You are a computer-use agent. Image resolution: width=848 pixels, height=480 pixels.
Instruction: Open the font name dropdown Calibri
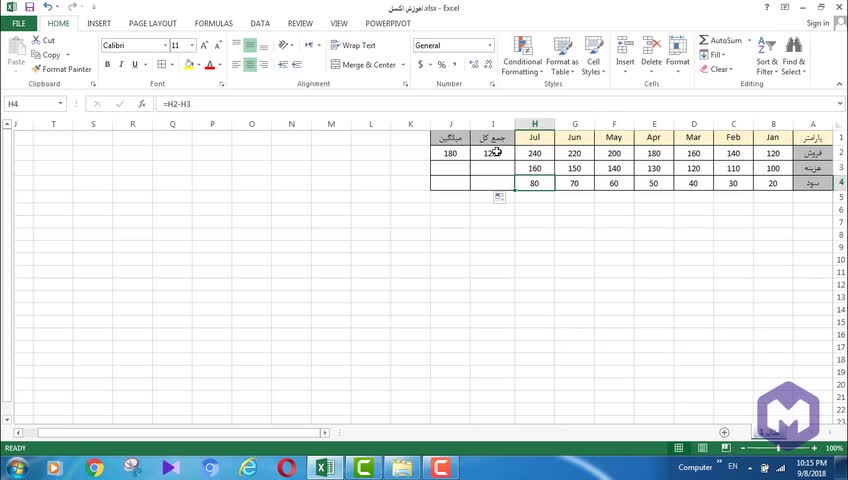165,45
